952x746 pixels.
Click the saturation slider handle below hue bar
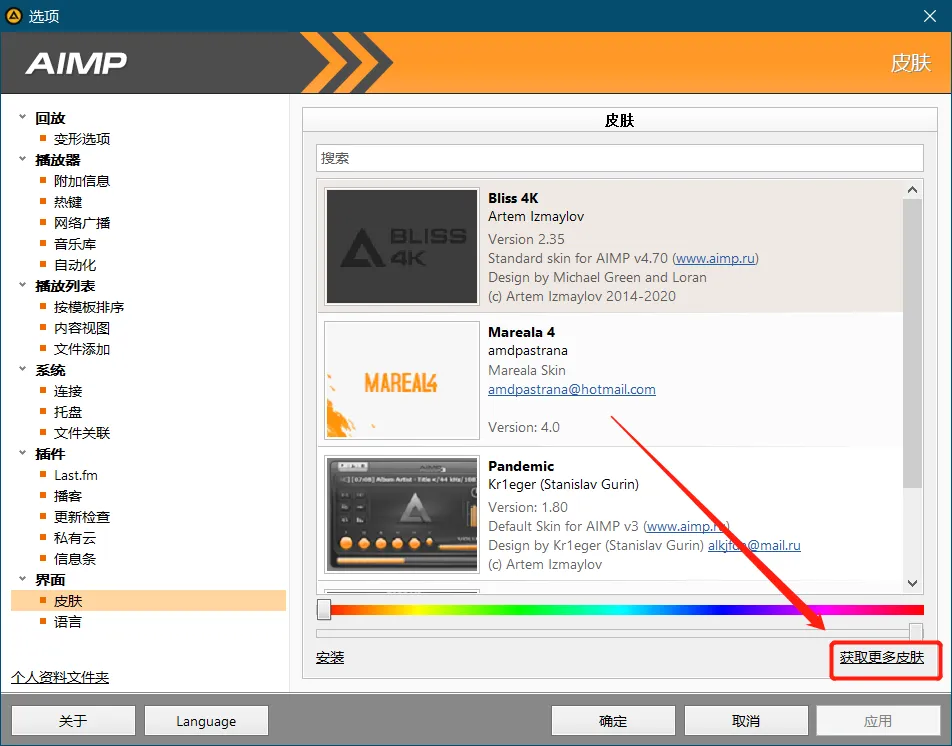(x=916, y=632)
